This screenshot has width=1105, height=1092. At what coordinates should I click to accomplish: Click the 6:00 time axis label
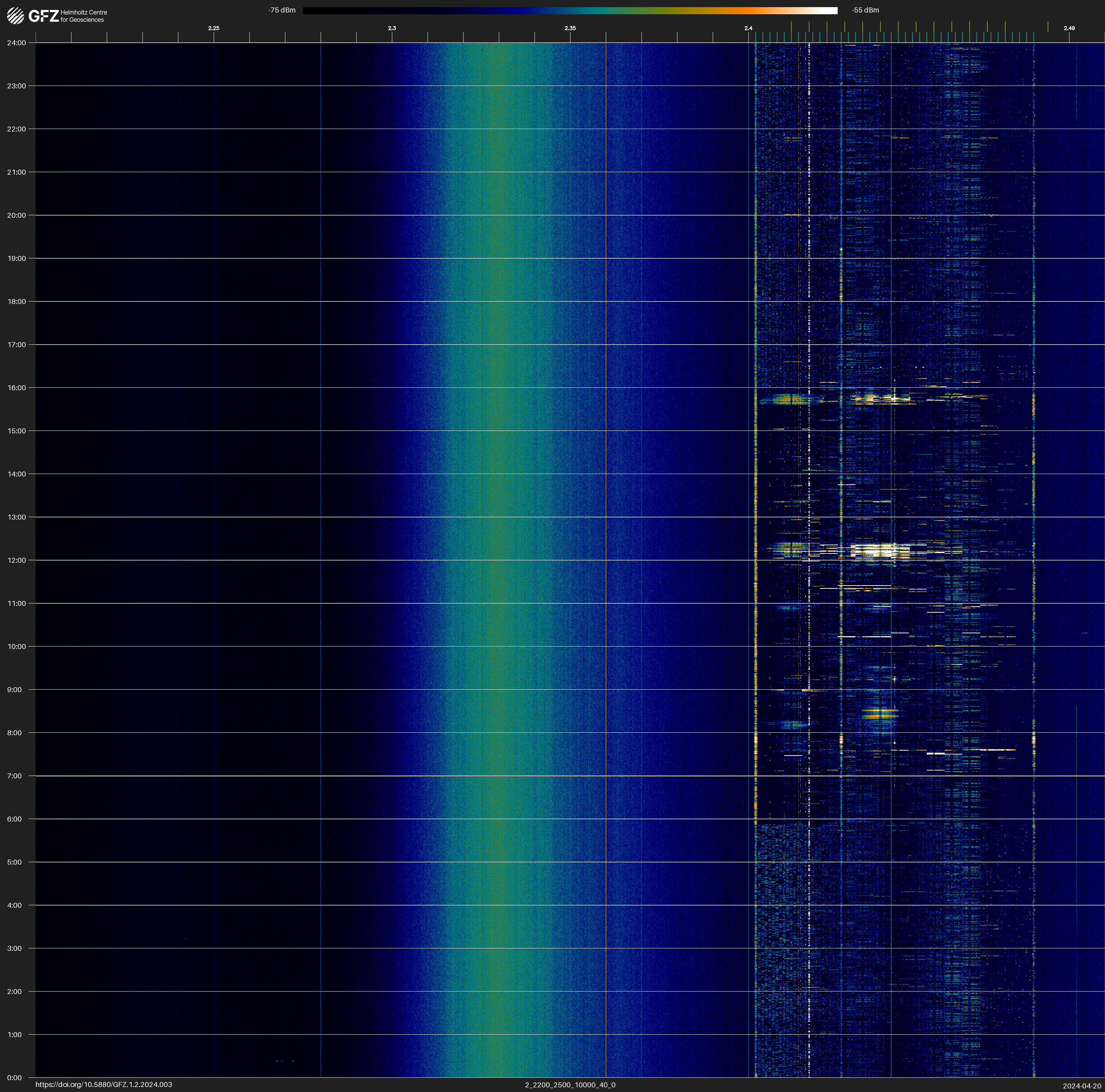click(x=14, y=819)
